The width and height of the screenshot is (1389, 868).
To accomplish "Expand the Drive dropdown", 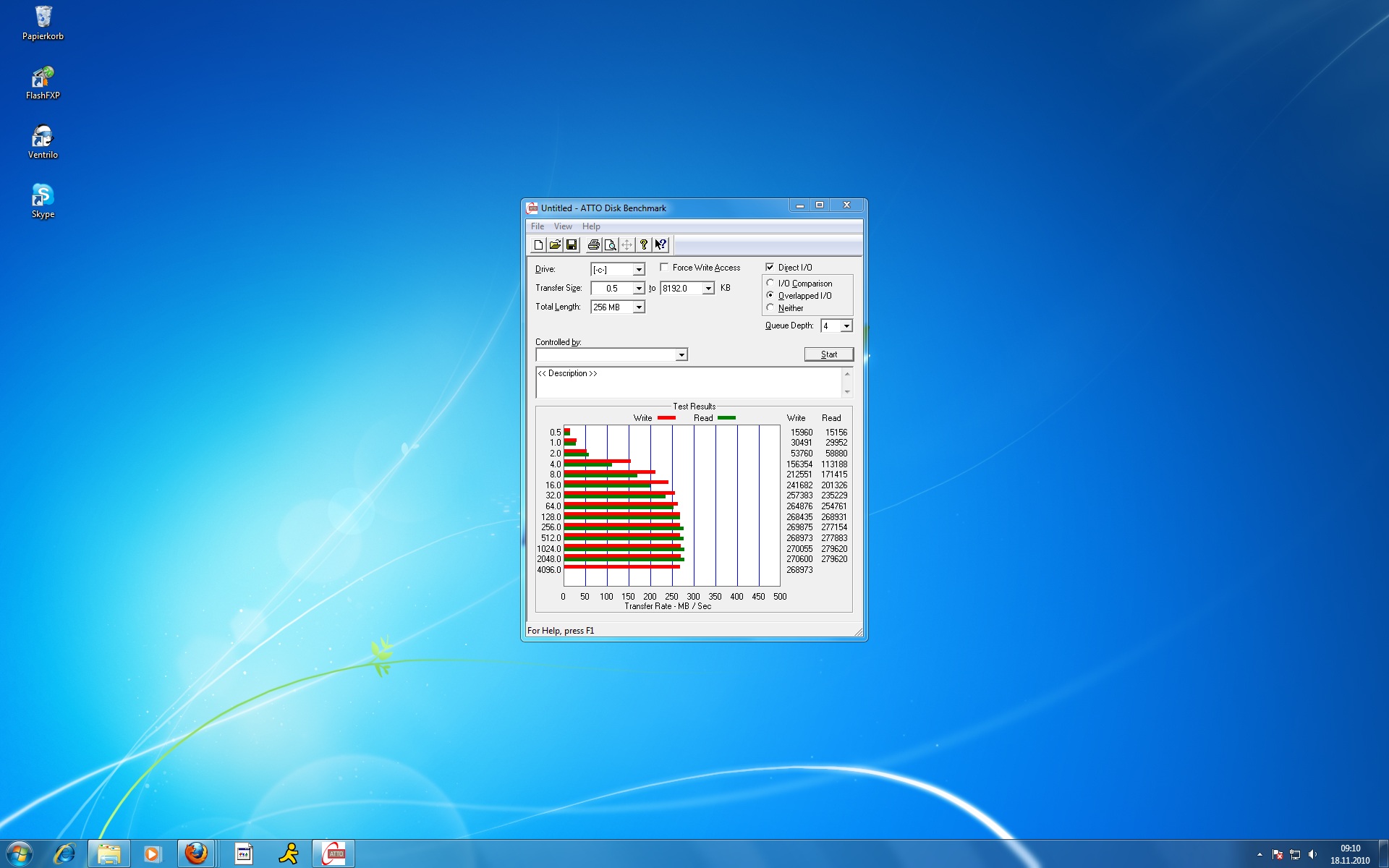I will [x=639, y=270].
